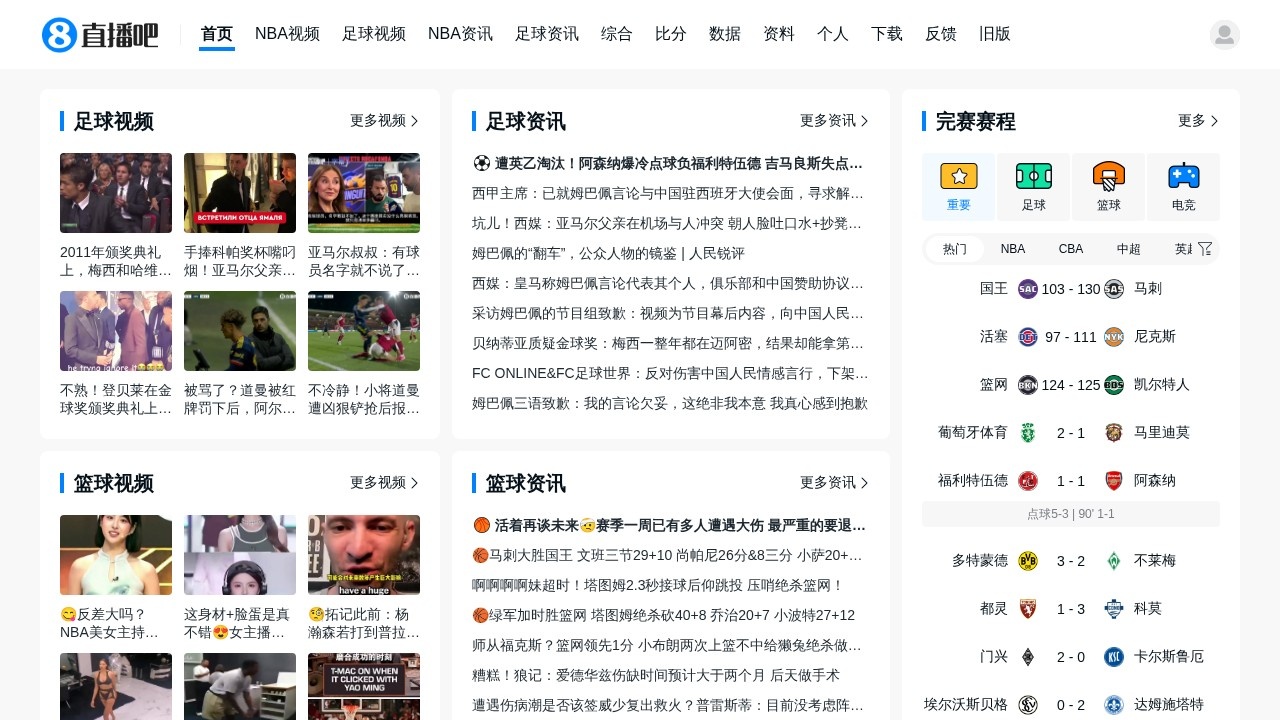Click the 多特蒙德 team logo
This screenshot has height=720, width=1280.
(x=1027, y=561)
